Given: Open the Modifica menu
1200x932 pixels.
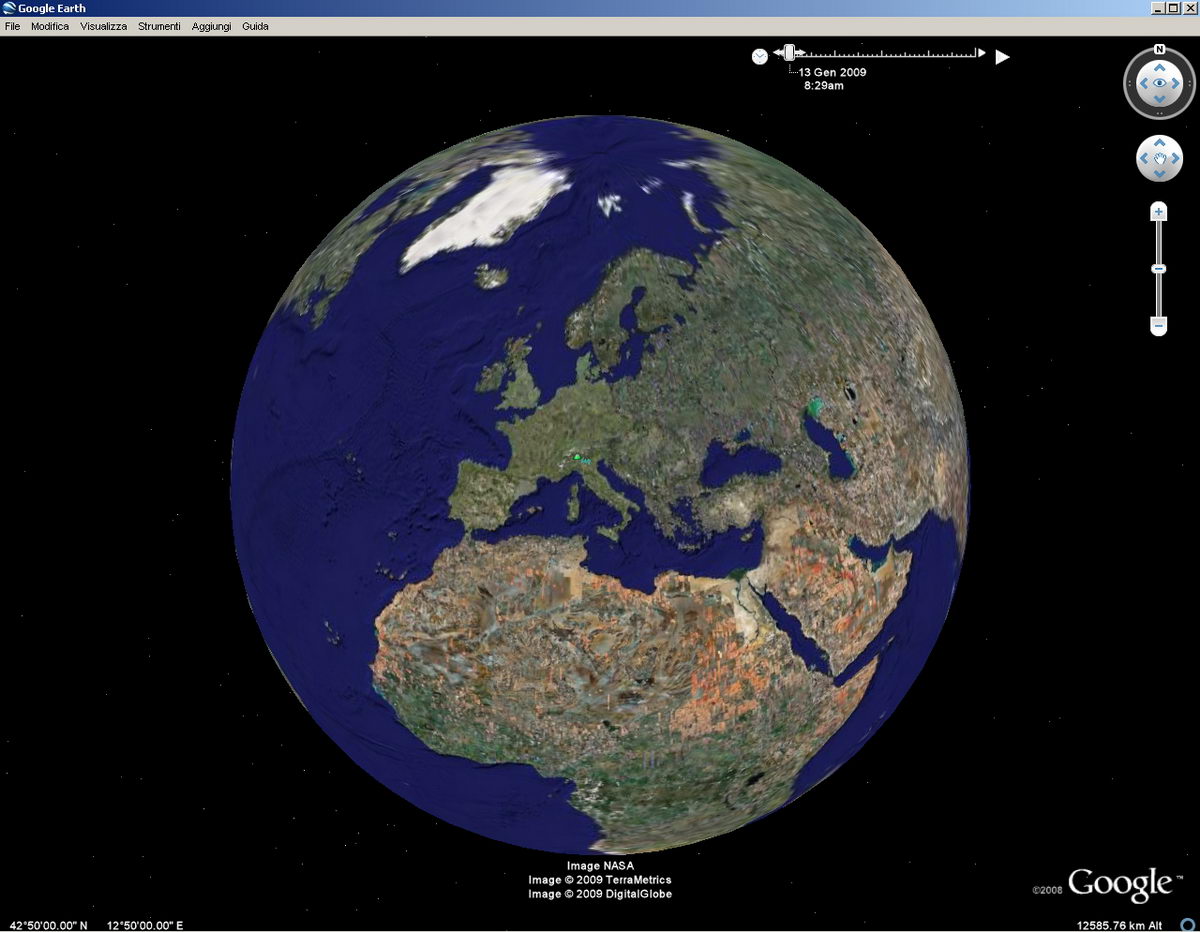Looking at the screenshot, I should (50, 26).
